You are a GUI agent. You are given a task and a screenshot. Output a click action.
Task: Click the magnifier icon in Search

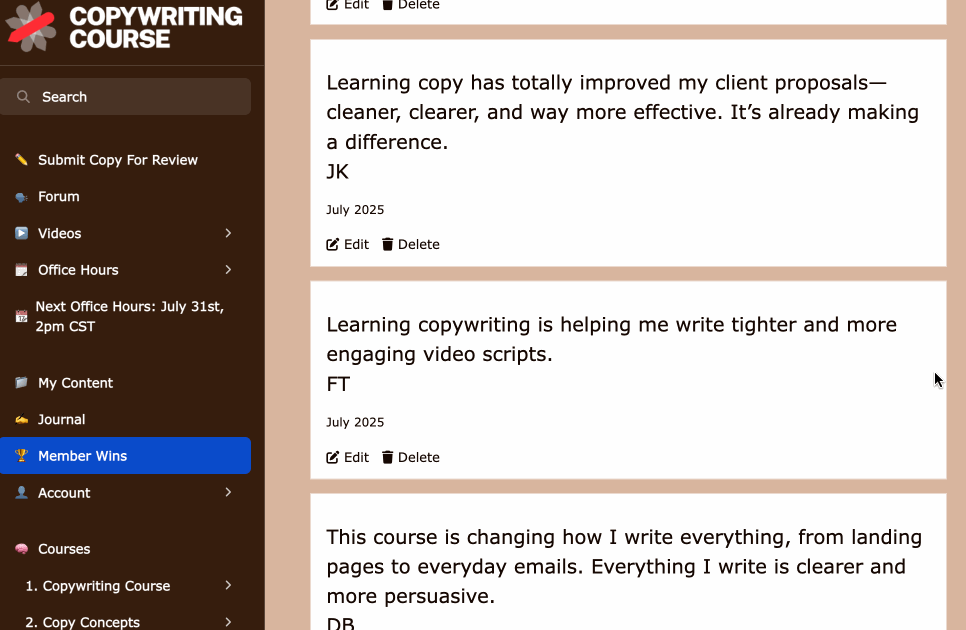tap(23, 97)
